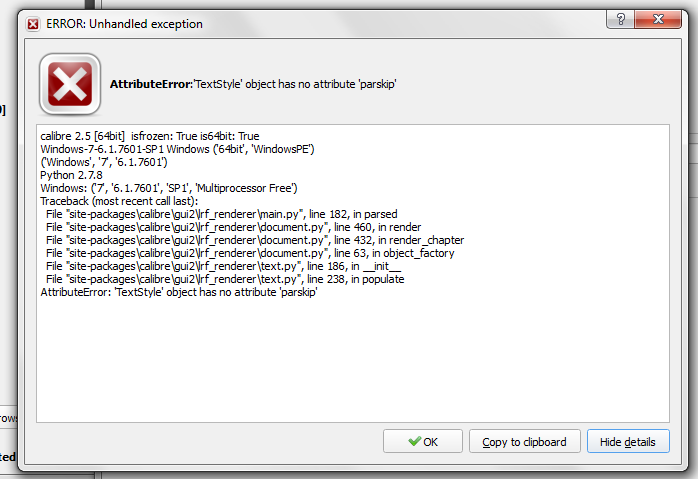Click the bold AttributeError heading message
698x479 pixels.
(x=254, y=84)
